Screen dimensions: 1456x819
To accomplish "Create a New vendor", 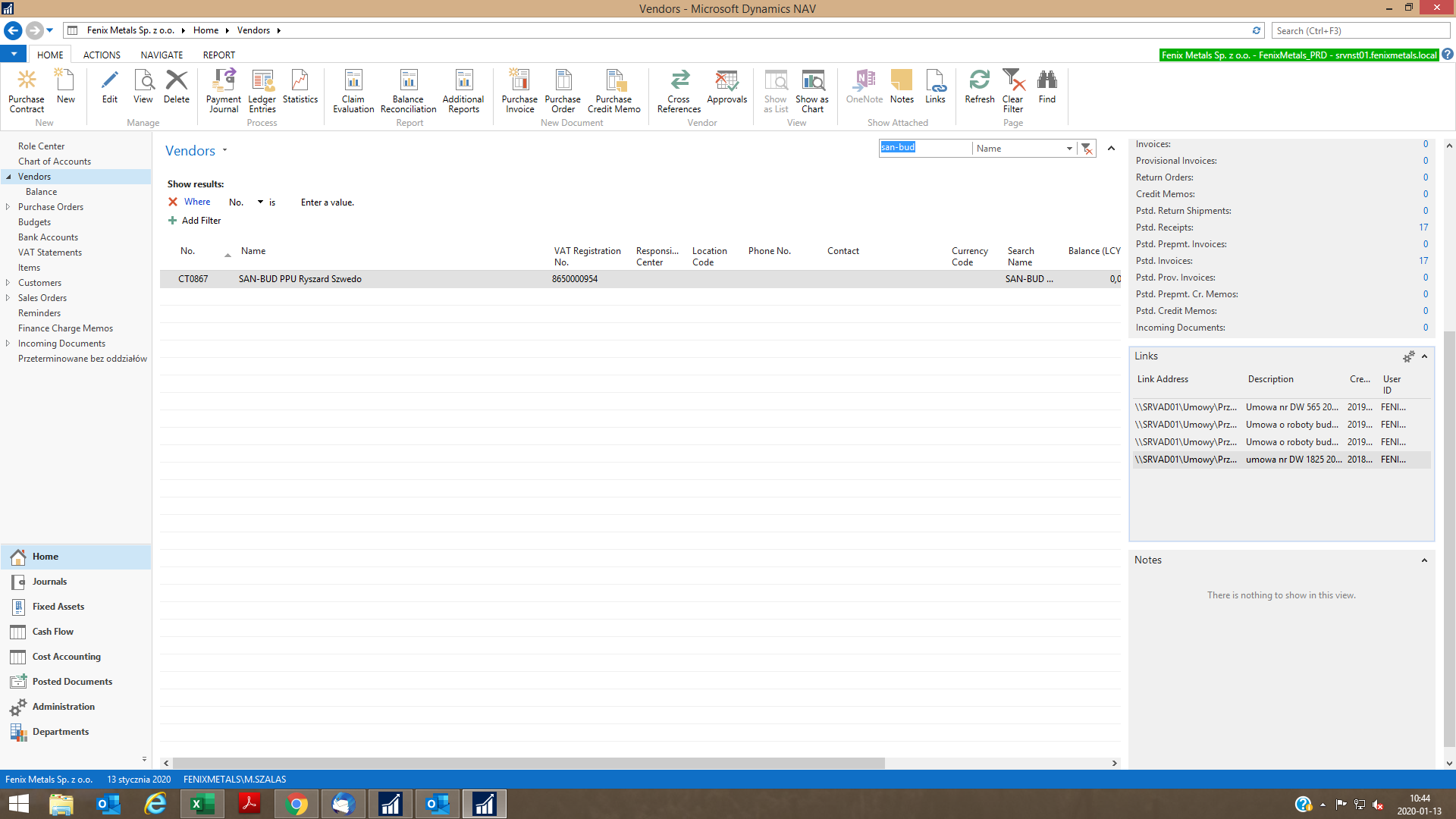I will [66, 86].
